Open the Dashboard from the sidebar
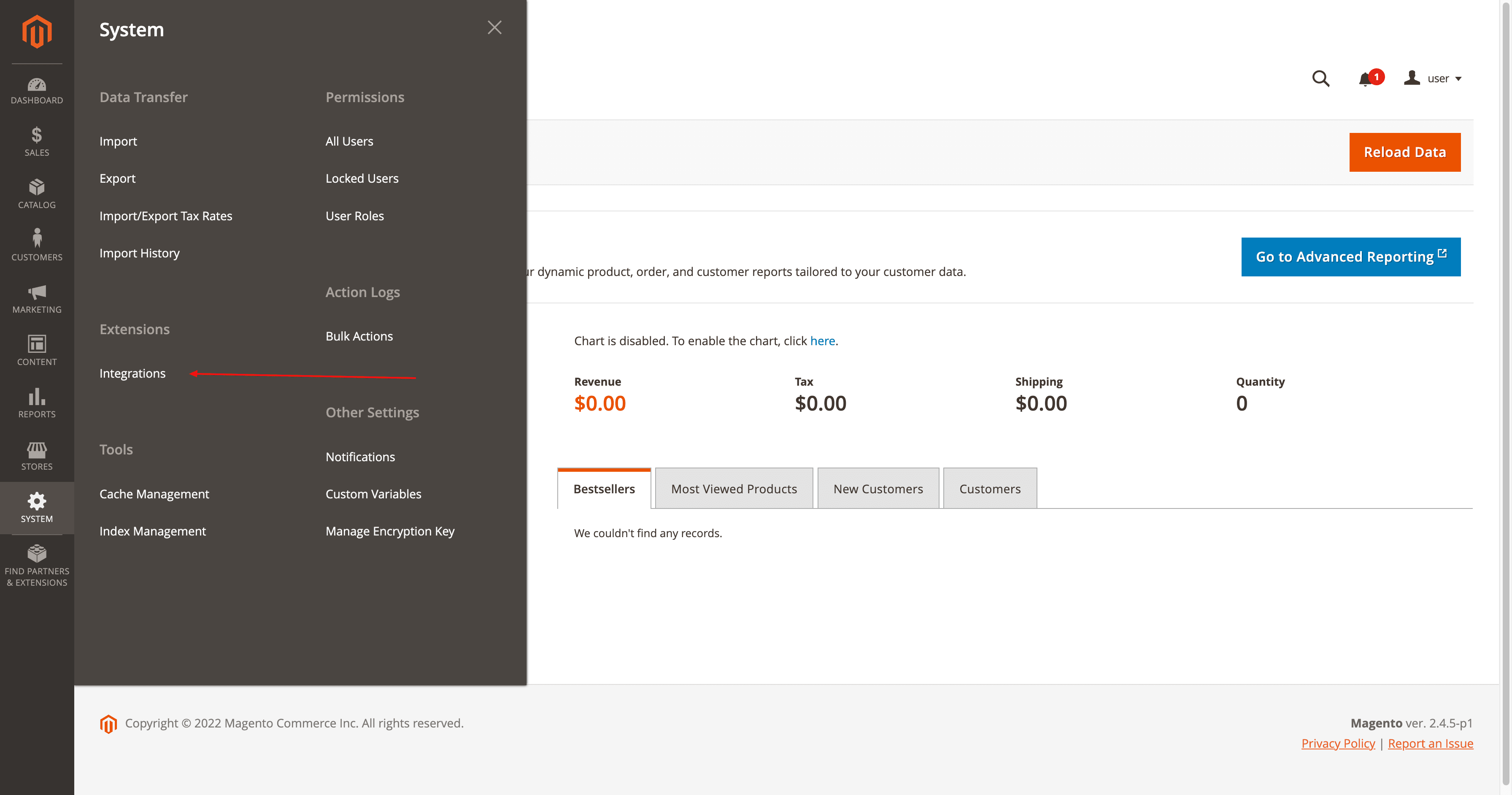 [x=37, y=91]
